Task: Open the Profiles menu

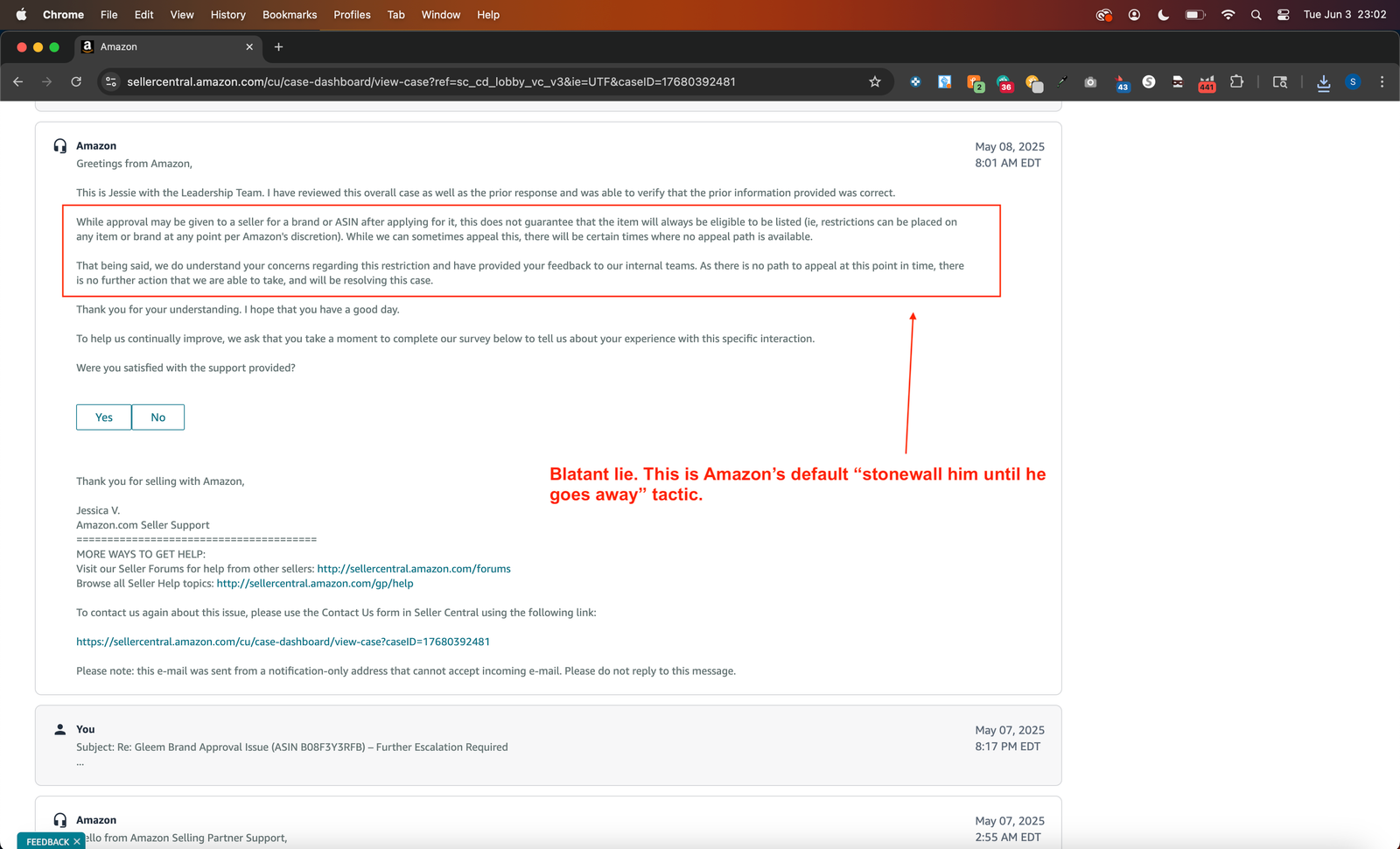Action: pos(352,15)
